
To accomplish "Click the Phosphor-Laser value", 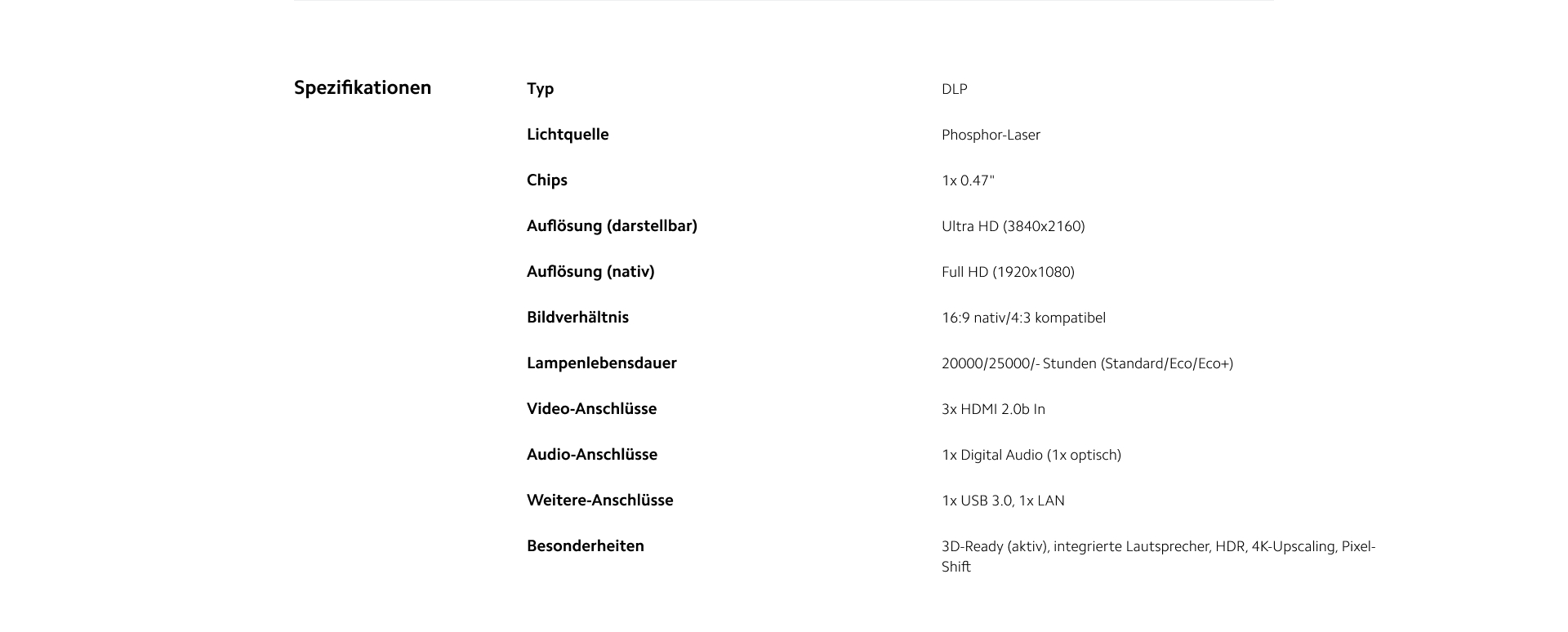I will coord(991,135).
